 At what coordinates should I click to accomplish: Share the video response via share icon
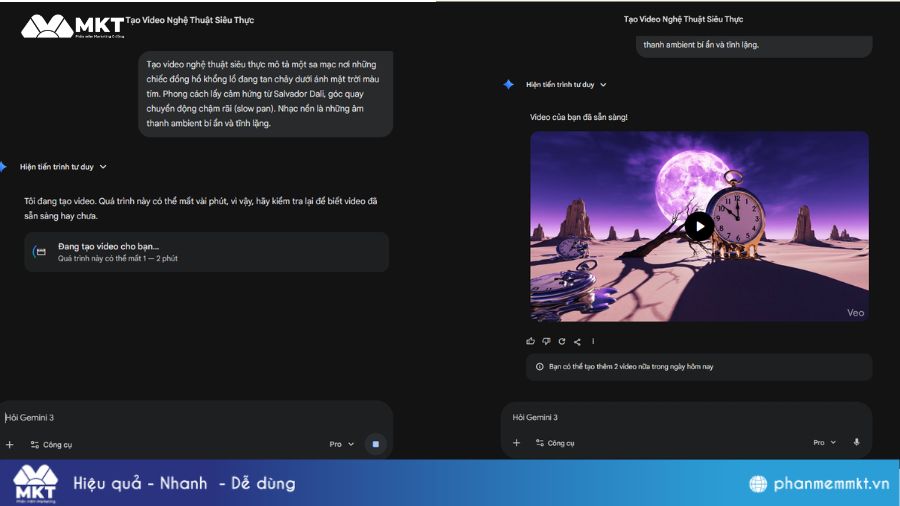[x=577, y=341]
